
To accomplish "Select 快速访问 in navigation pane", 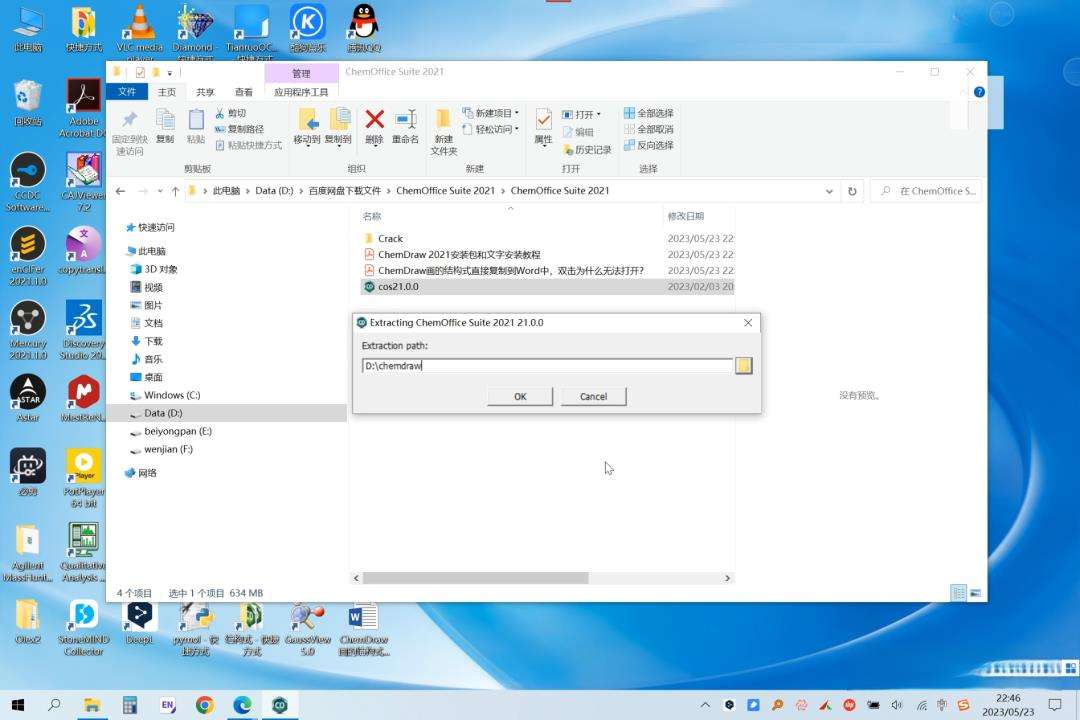I will point(151,227).
